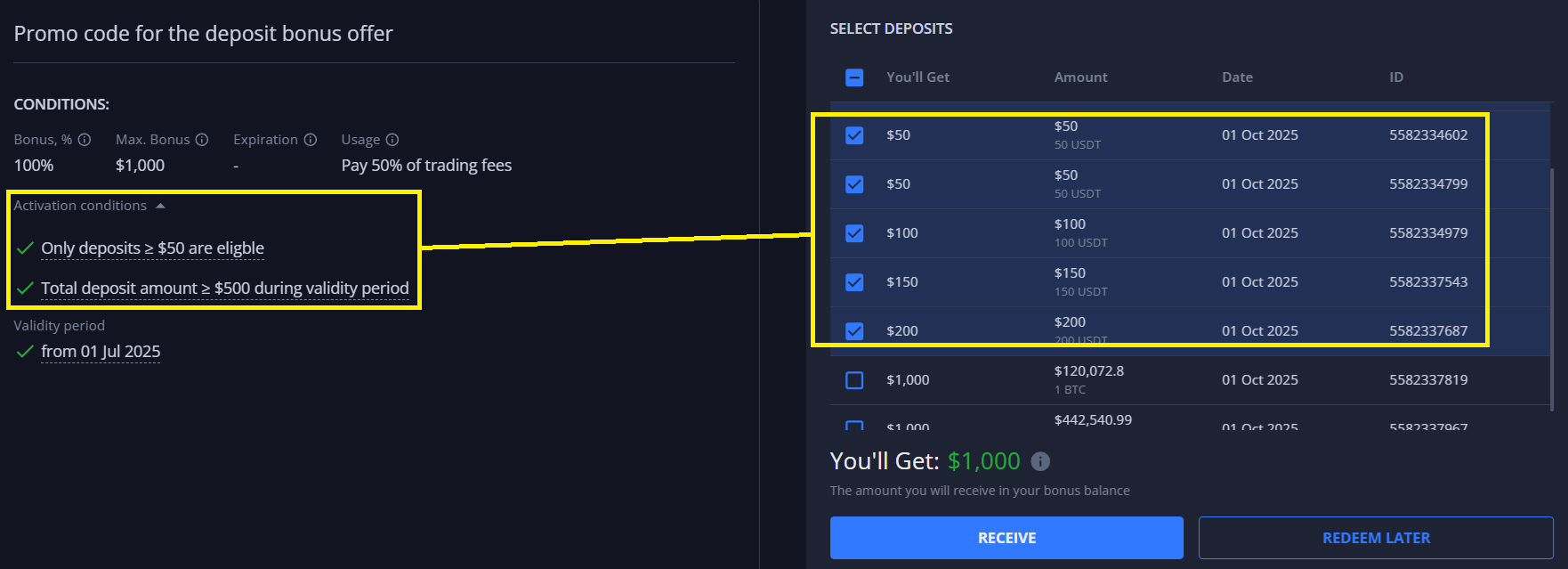1568x569 pixels.
Task: Uncheck the $100 deposit ID 5582334979
Action: pos(854,233)
